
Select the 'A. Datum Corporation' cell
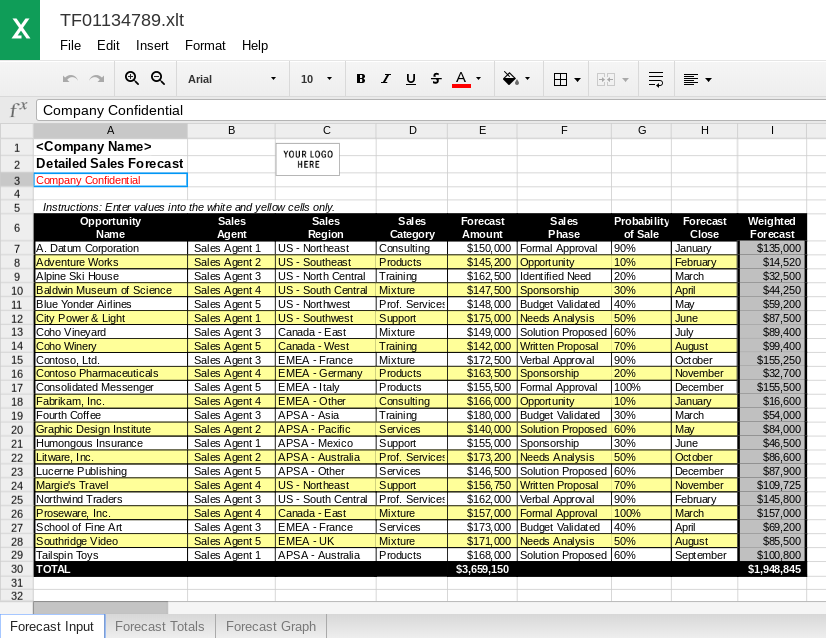click(x=111, y=248)
